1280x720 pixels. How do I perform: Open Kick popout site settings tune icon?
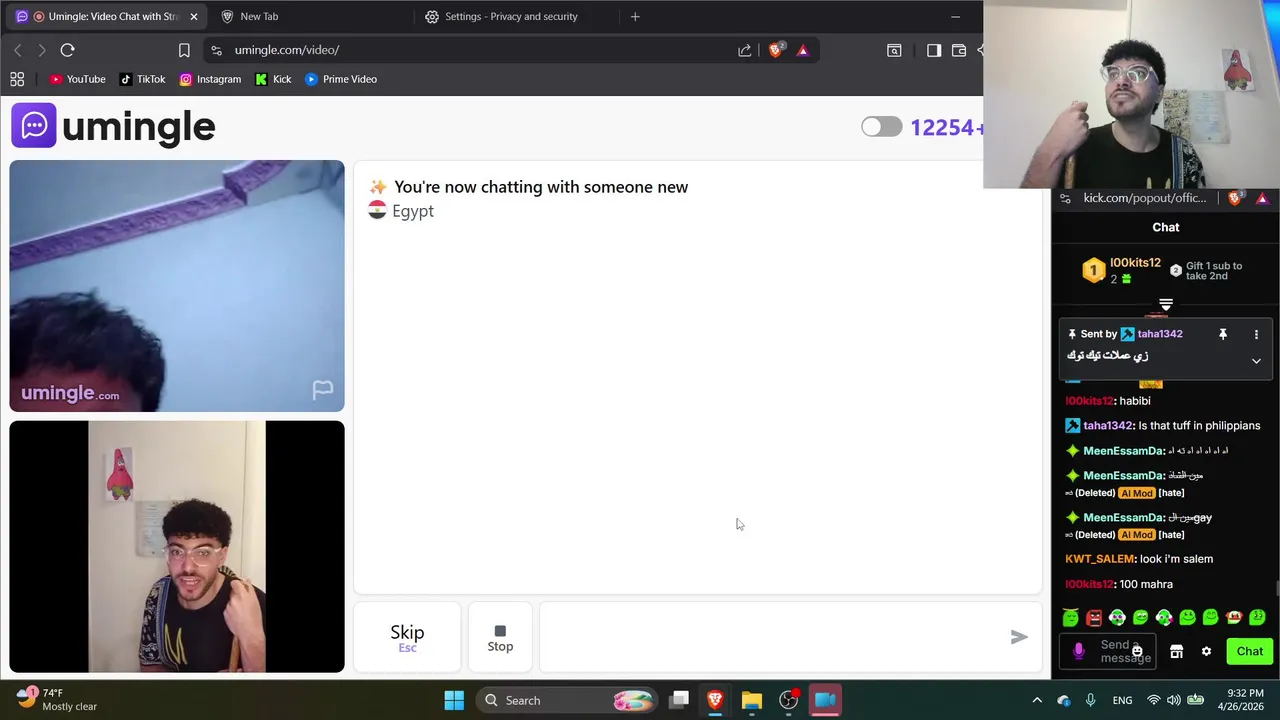point(1065,198)
